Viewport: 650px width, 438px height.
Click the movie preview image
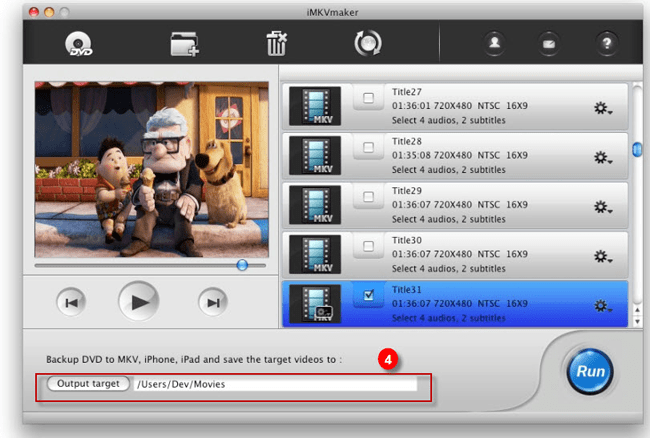tap(152, 169)
